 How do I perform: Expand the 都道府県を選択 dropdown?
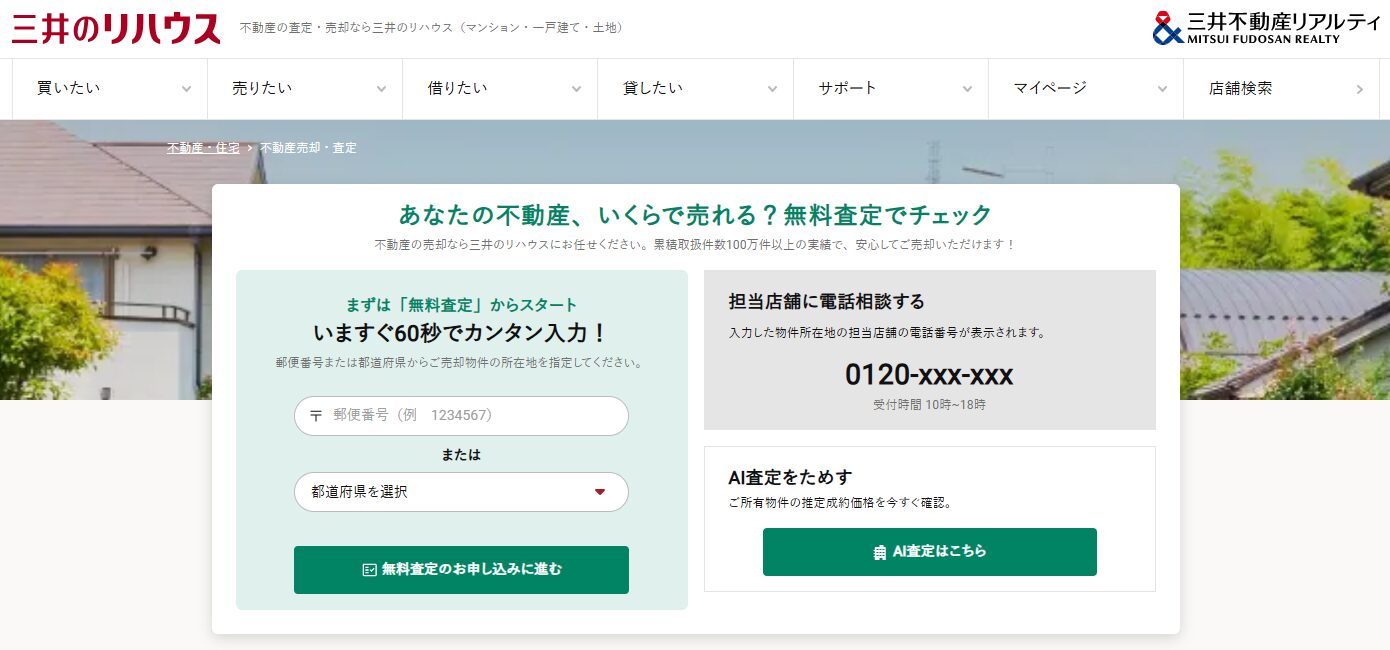coord(460,491)
